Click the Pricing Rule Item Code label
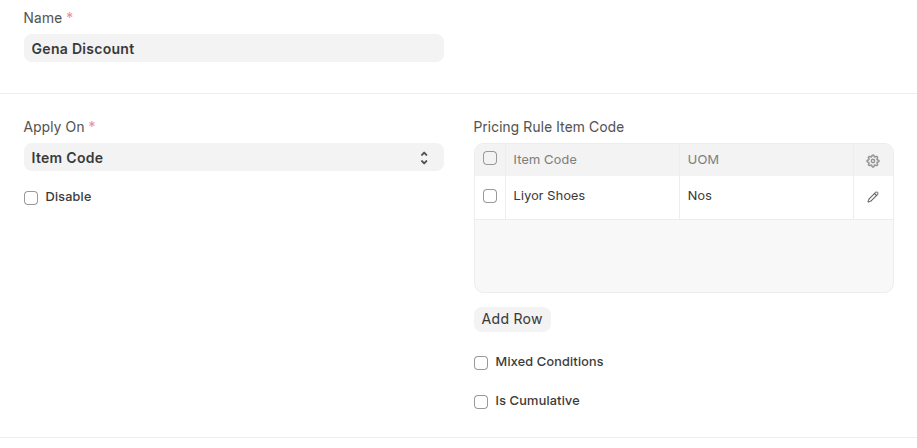Image resolution: width=917 pixels, height=448 pixels. click(x=548, y=127)
